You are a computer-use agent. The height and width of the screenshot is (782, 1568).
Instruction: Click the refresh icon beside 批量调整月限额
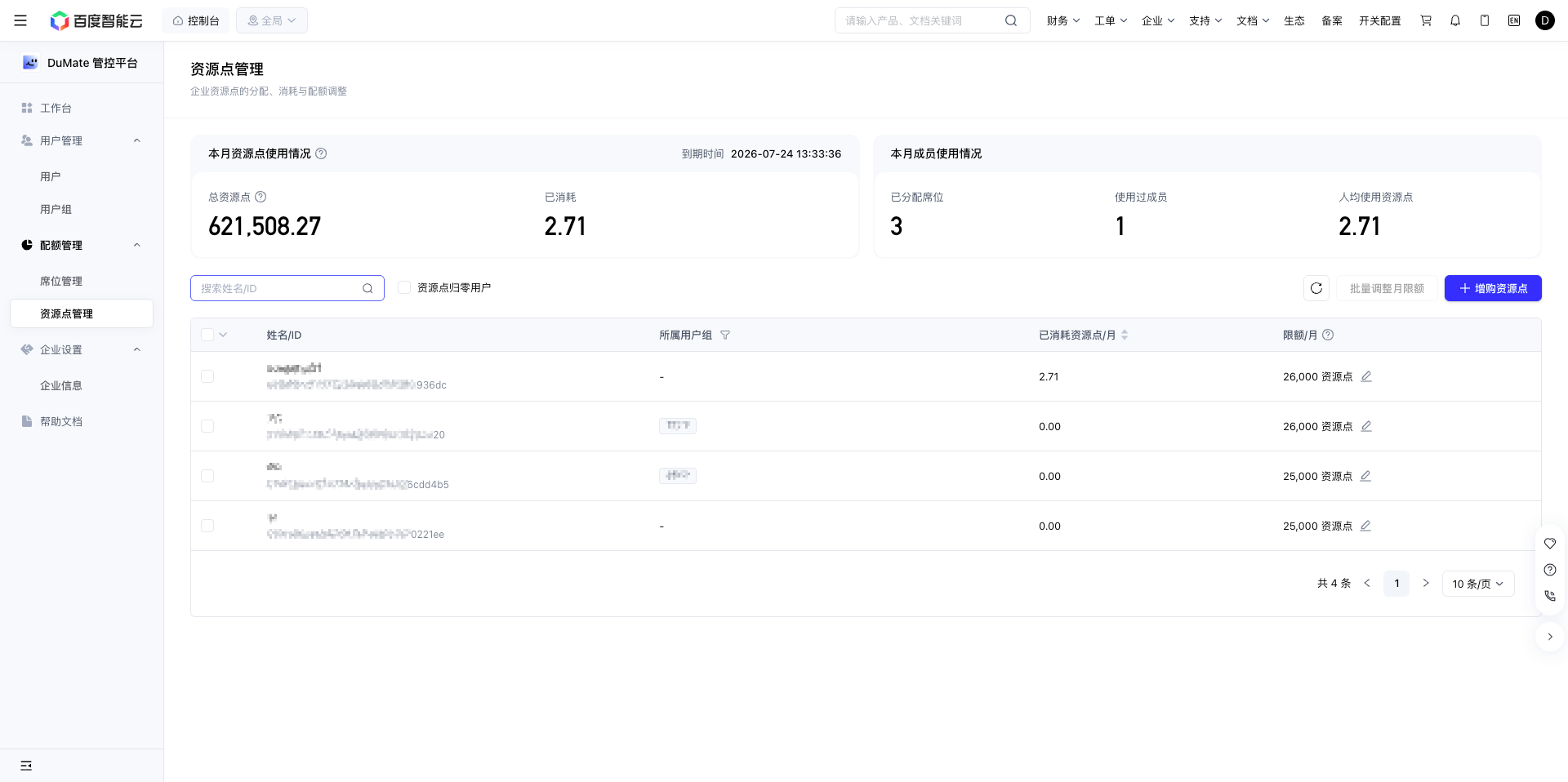(1316, 288)
